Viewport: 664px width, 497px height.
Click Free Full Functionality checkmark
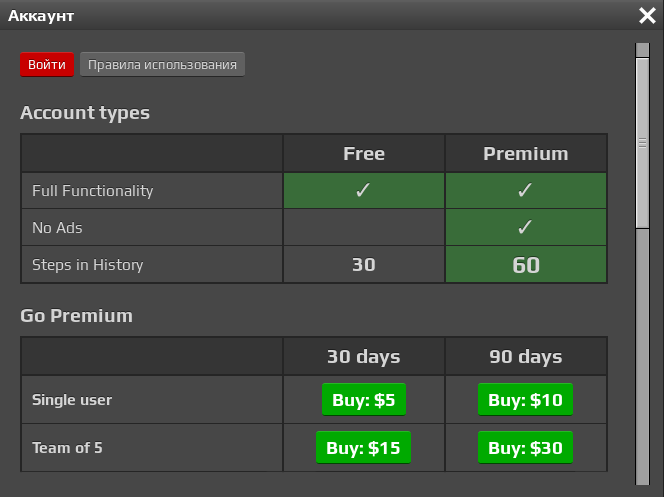coord(363,190)
